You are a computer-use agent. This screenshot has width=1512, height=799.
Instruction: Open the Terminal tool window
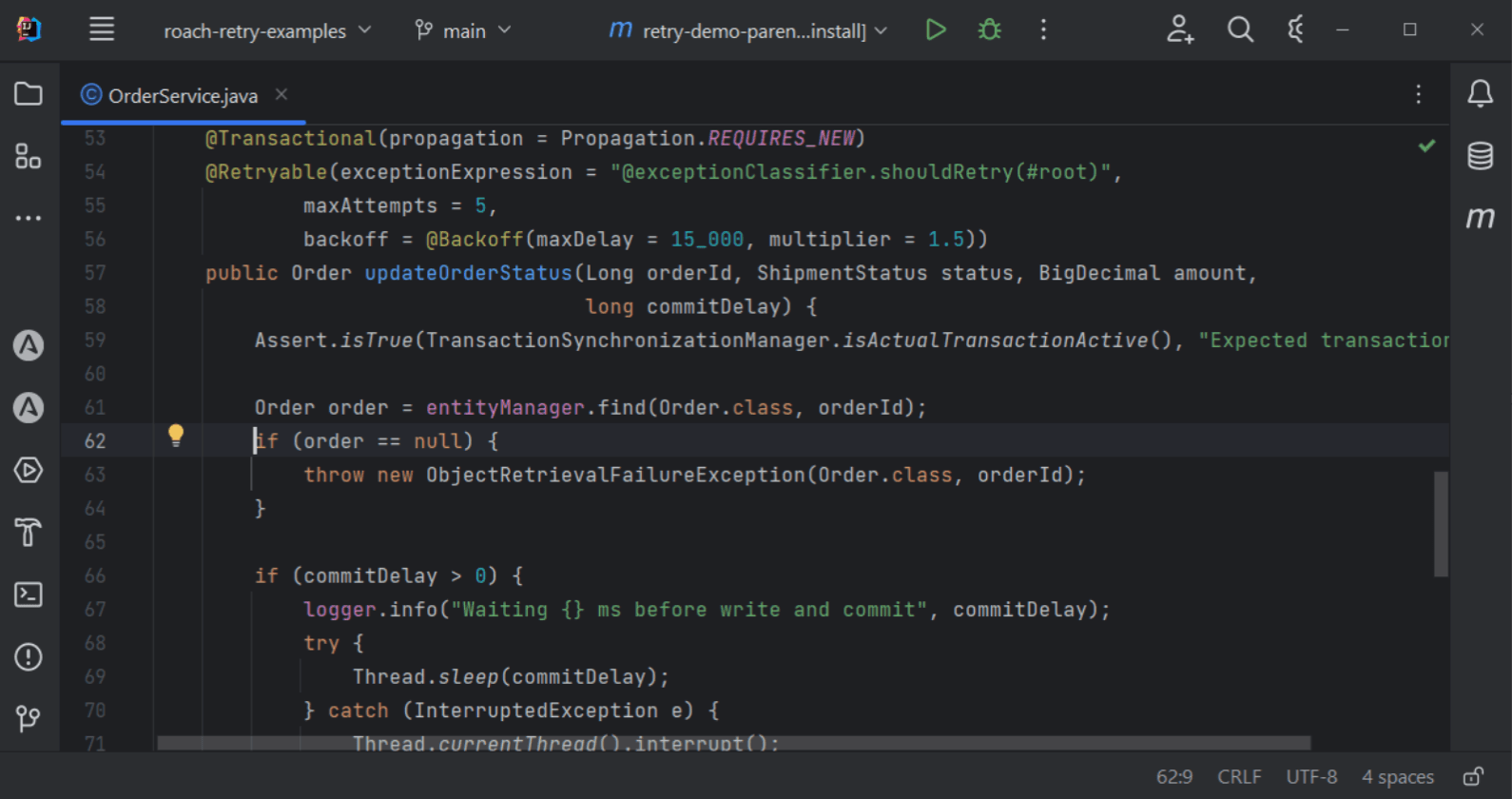tap(29, 594)
